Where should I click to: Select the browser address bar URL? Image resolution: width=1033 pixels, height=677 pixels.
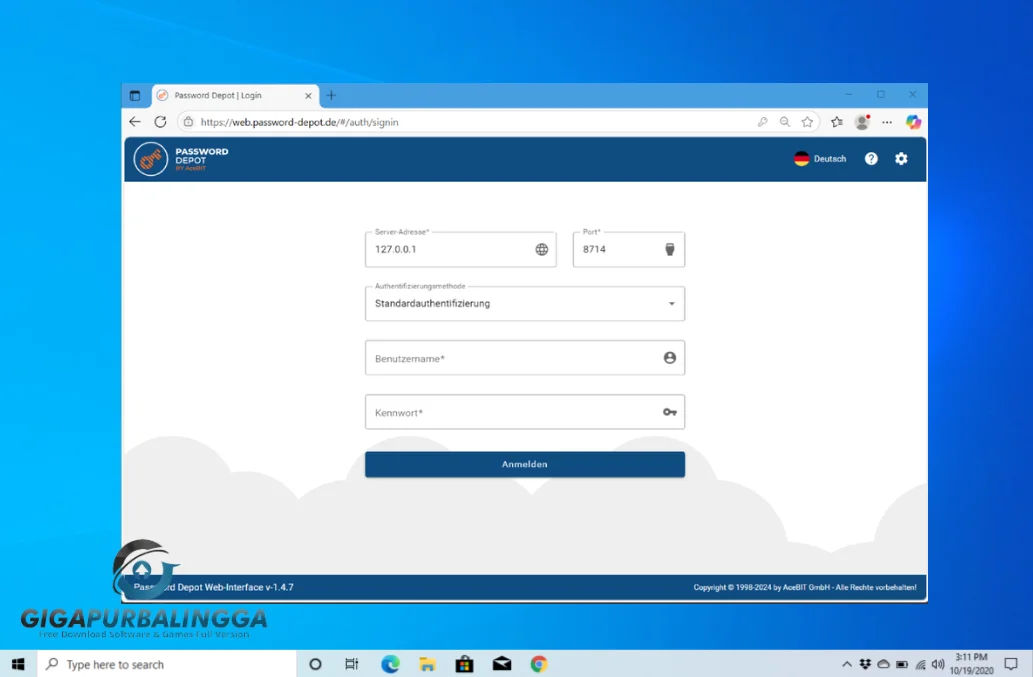(299, 122)
